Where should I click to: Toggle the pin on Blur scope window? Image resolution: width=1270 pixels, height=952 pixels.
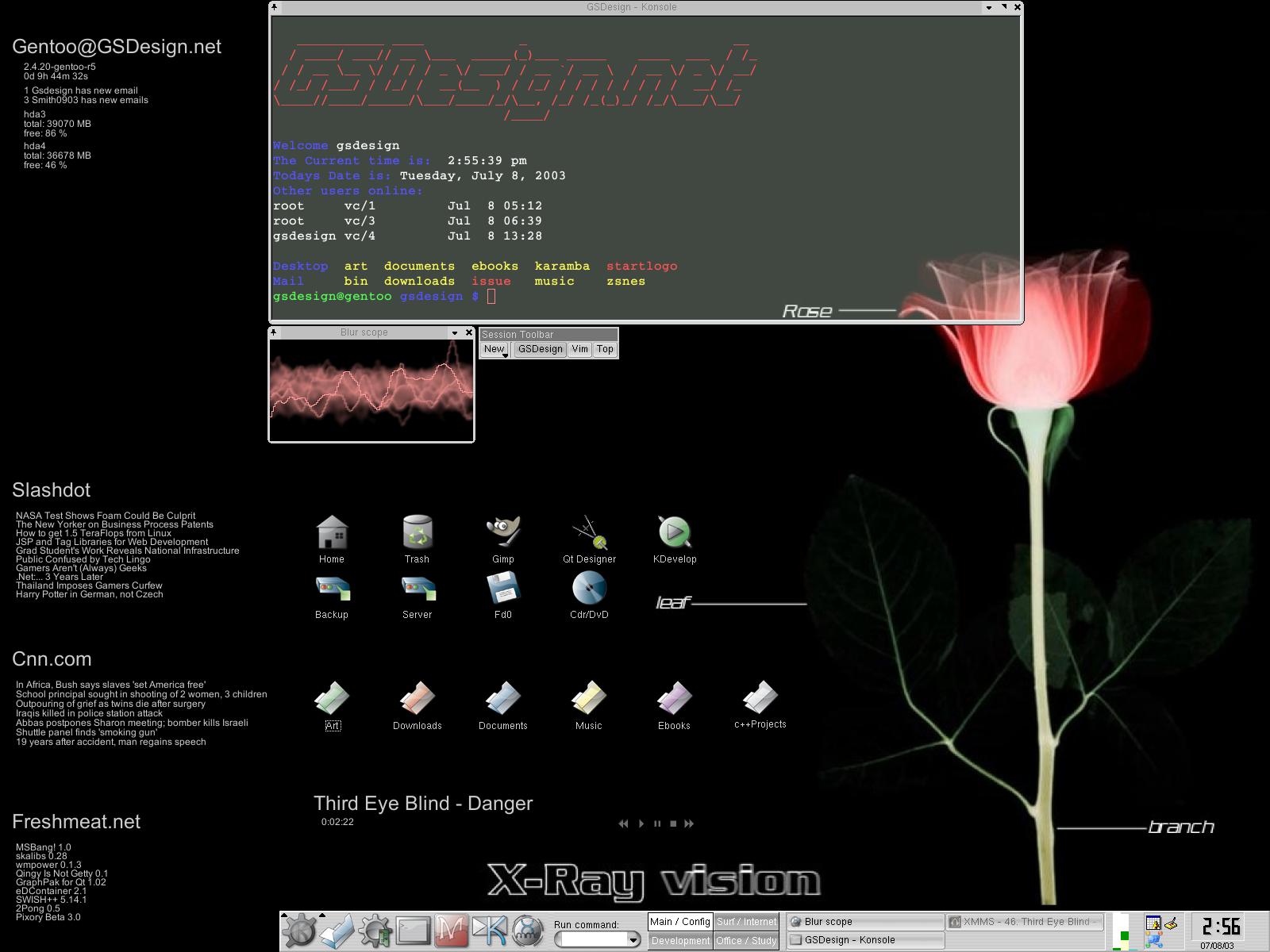click(274, 332)
